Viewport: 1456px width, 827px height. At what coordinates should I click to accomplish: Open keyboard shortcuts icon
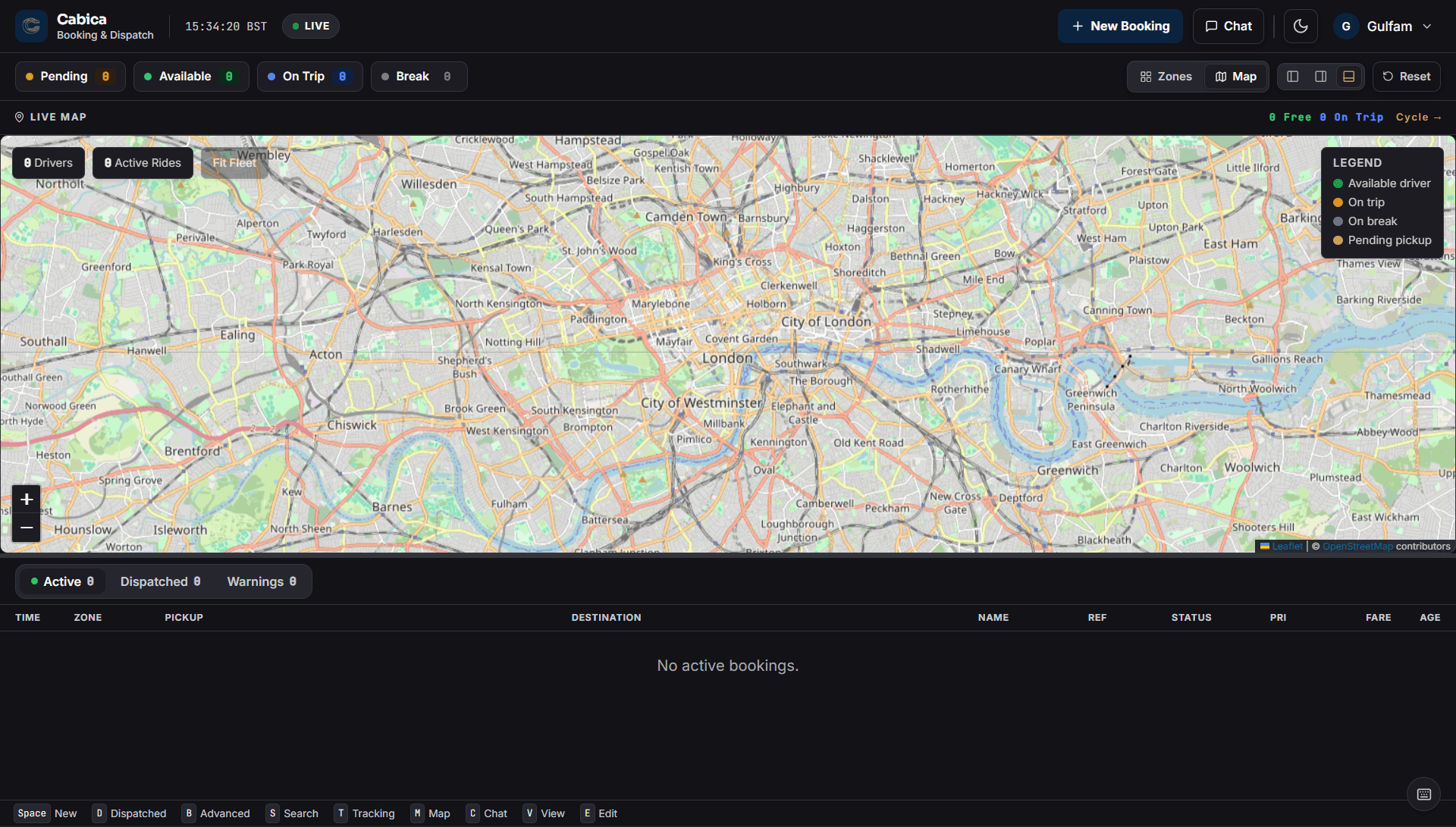click(1423, 794)
